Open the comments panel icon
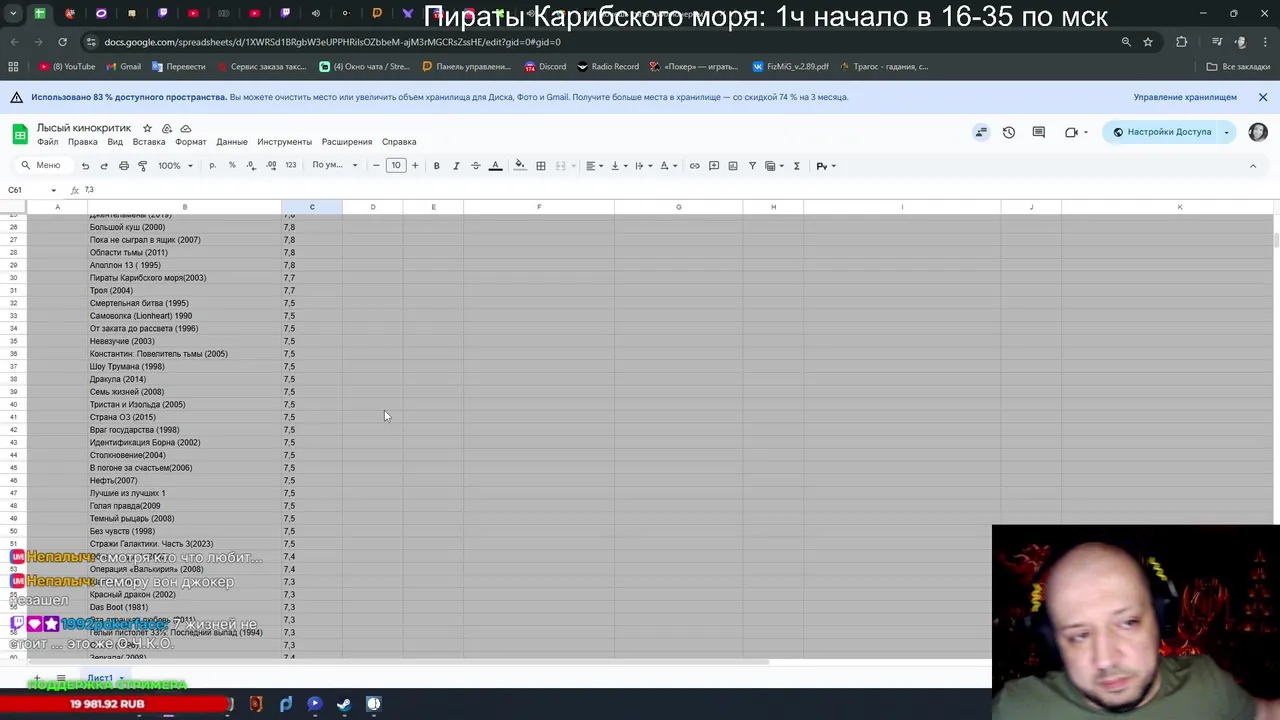This screenshot has height=720, width=1280. tap(1039, 132)
